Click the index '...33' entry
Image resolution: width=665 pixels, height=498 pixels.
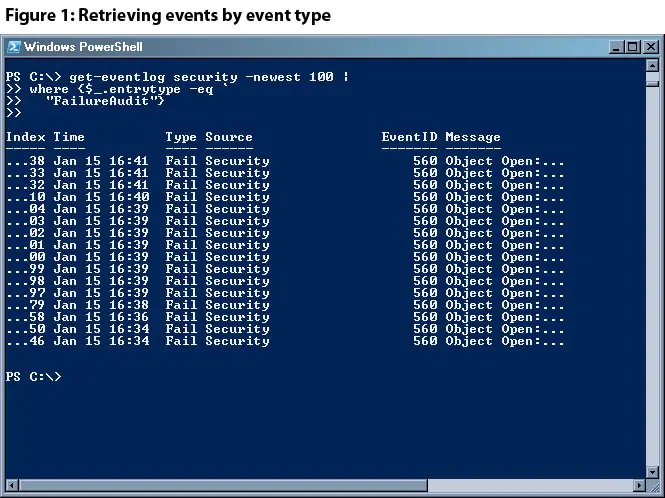(25, 173)
